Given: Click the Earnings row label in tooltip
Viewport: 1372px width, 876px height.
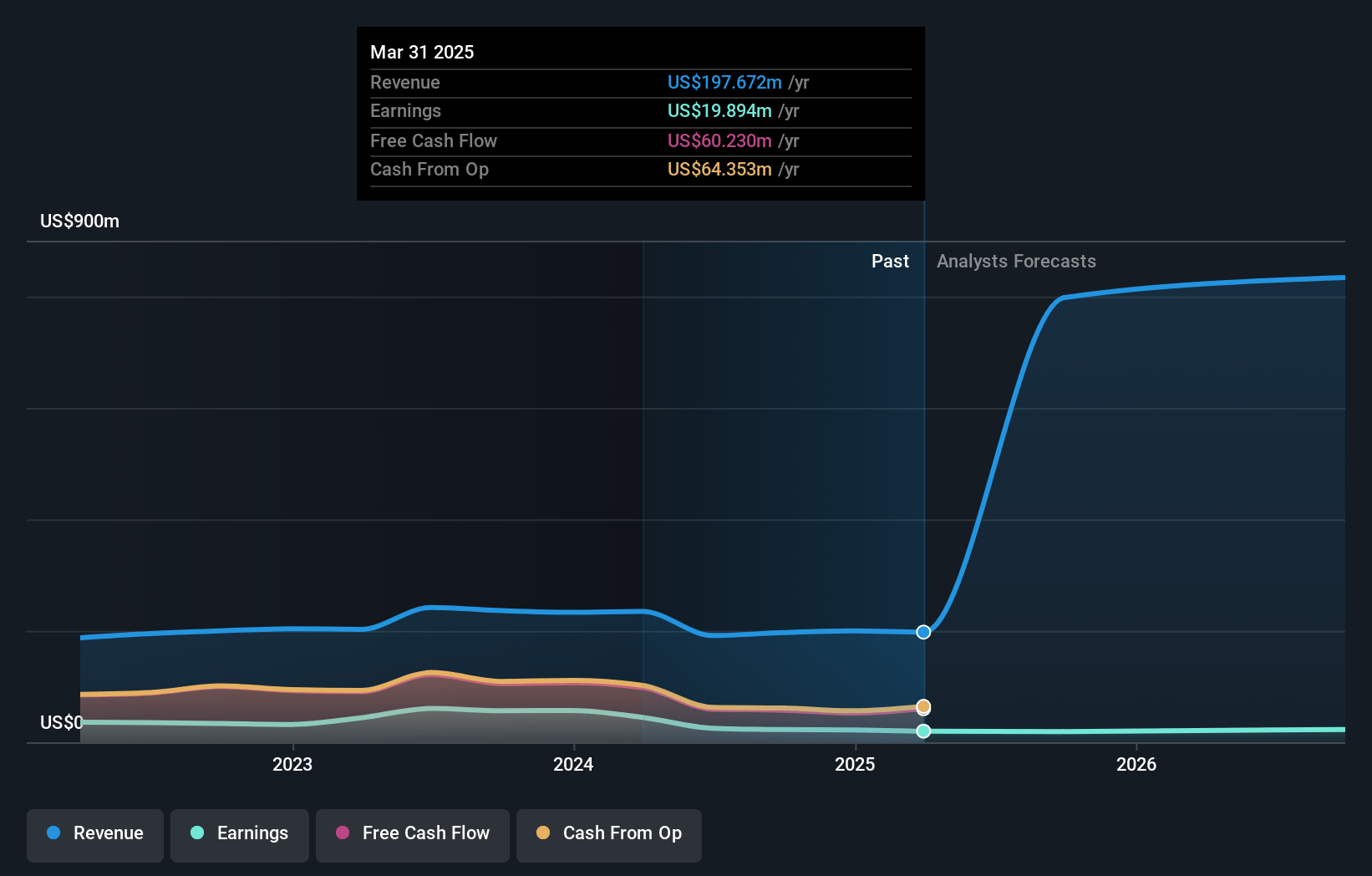Looking at the screenshot, I should click(x=406, y=111).
